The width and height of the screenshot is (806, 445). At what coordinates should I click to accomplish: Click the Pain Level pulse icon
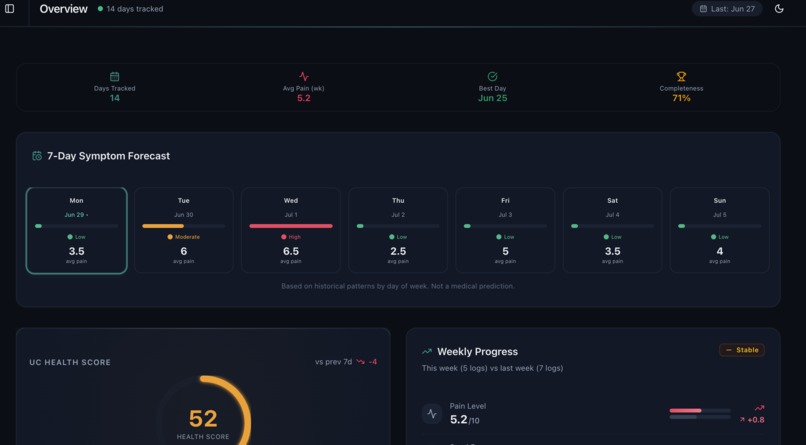pos(432,414)
